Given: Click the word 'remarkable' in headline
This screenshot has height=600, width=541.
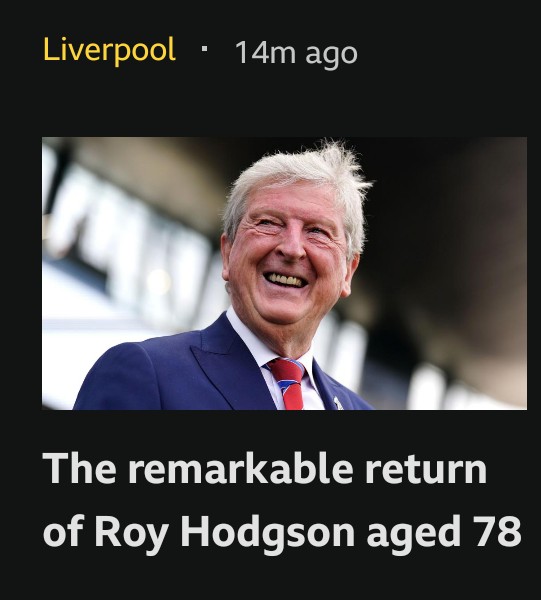Looking at the screenshot, I should pyautogui.click(x=240, y=469).
